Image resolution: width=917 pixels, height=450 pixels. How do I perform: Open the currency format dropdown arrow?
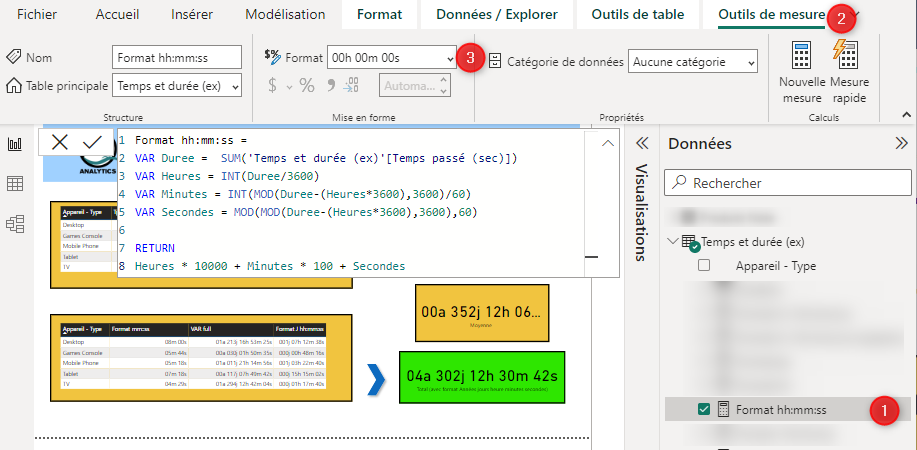pyautogui.click(x=289, y=87)
